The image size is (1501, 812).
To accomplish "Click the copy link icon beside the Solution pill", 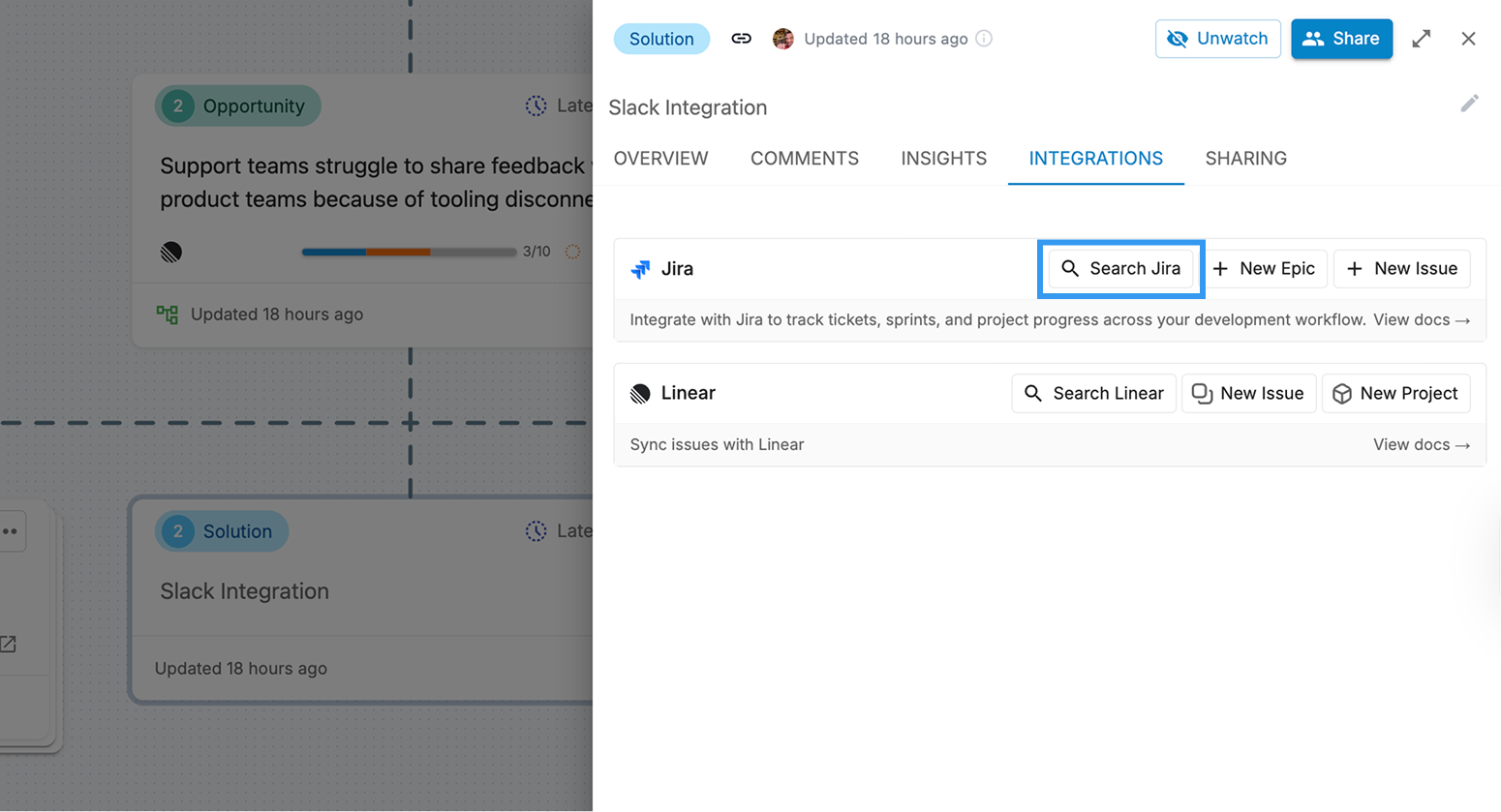I will [741, 39].
